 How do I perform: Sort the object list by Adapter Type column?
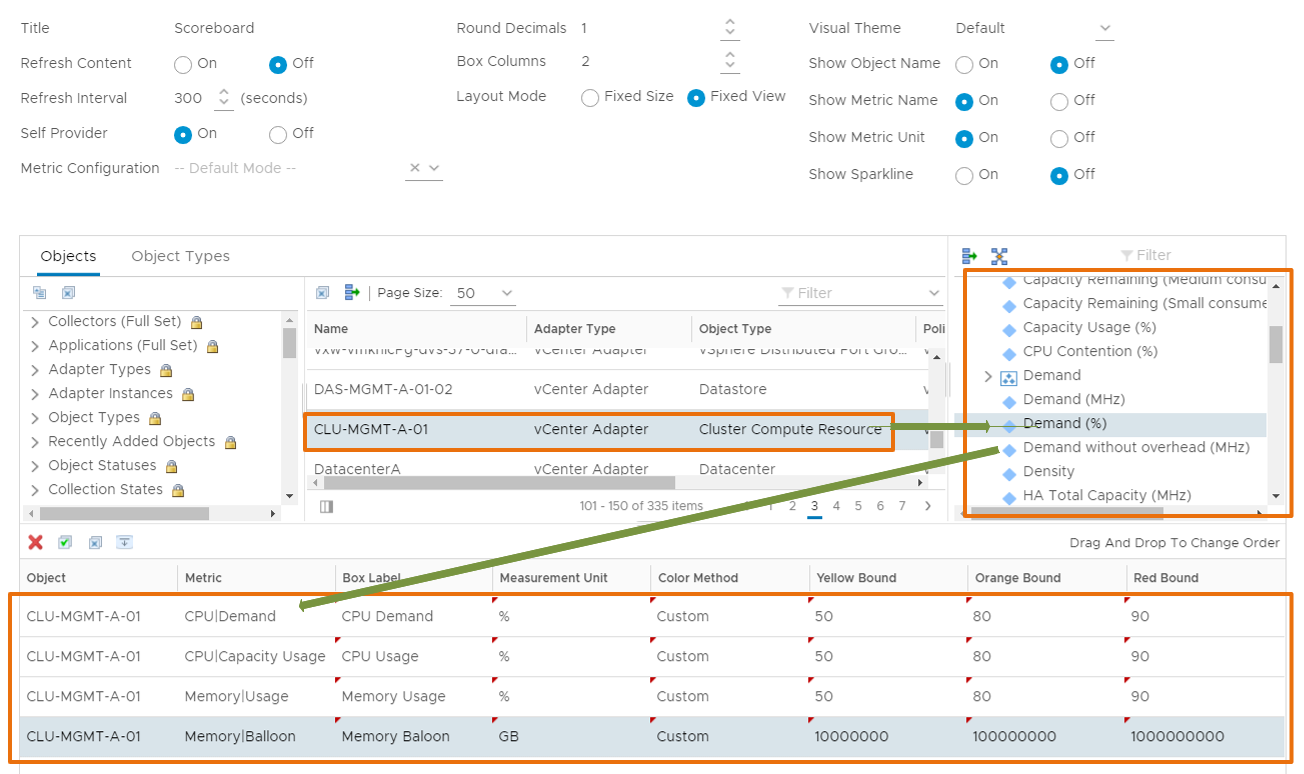(609, 329)
